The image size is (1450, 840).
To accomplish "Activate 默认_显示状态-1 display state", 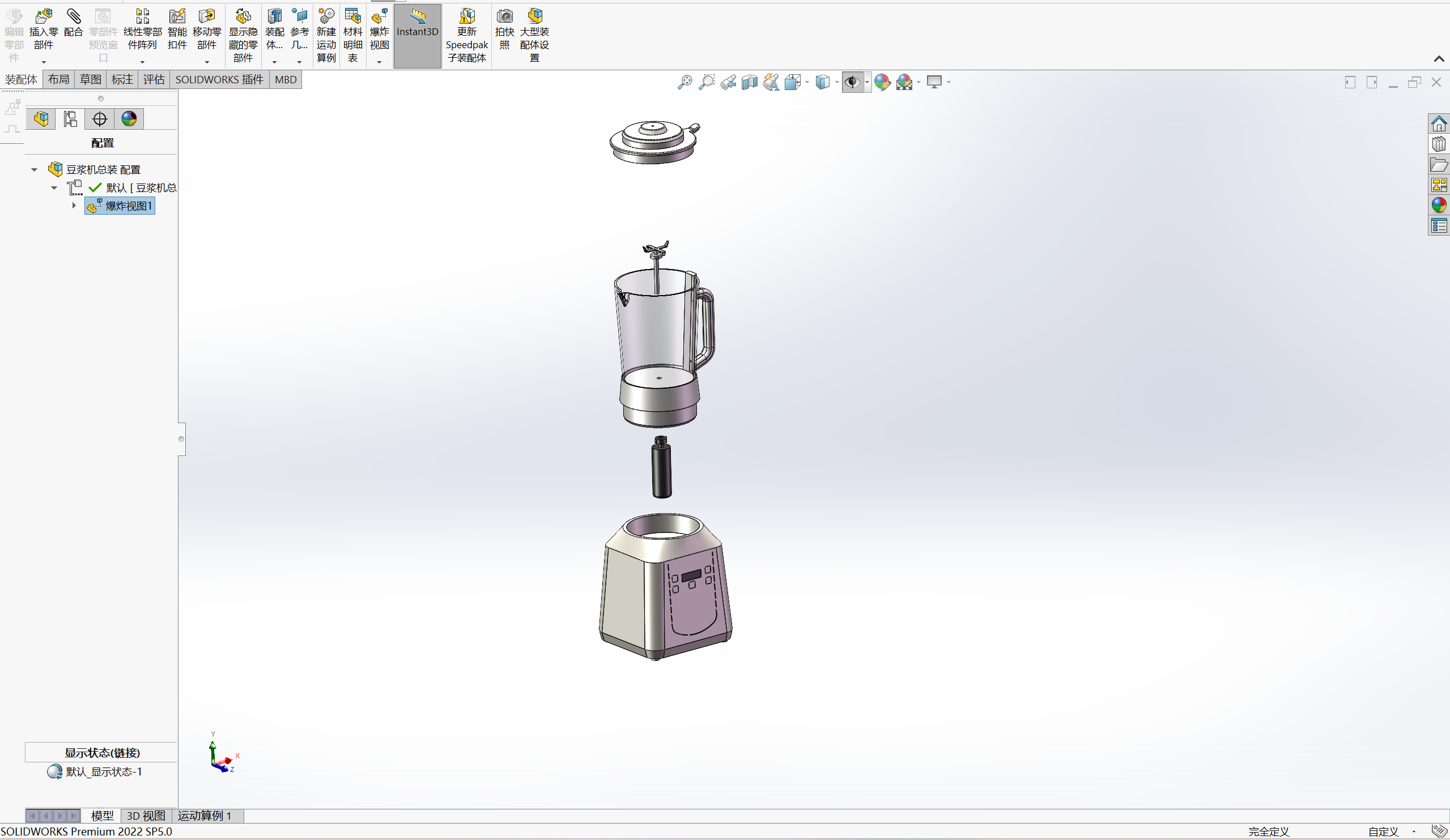I will (x=104, y=772).
